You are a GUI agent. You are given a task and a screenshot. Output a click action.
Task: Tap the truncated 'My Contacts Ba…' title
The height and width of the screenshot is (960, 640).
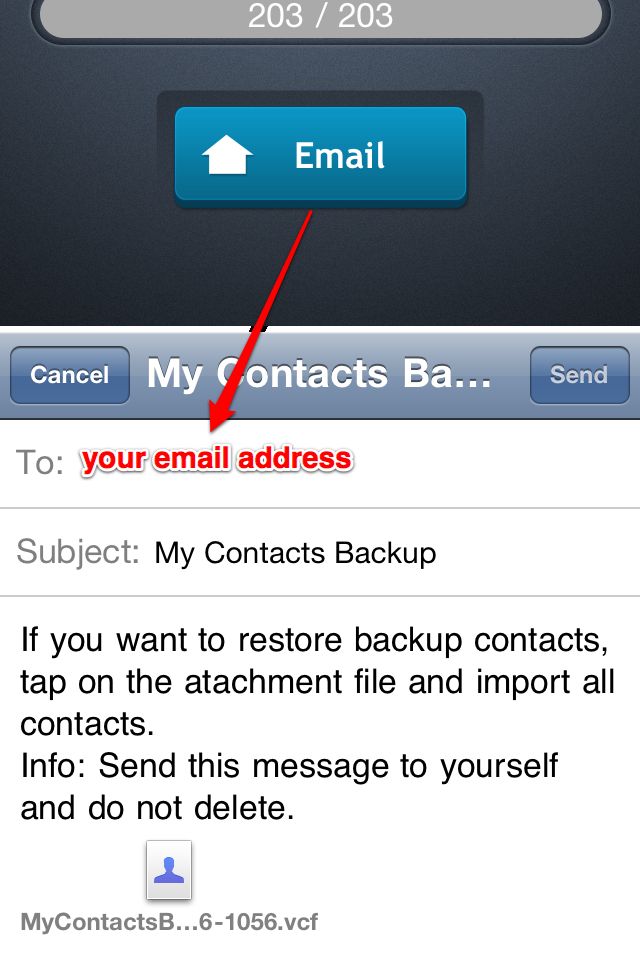pyautogui.click(x=319, y=374)
